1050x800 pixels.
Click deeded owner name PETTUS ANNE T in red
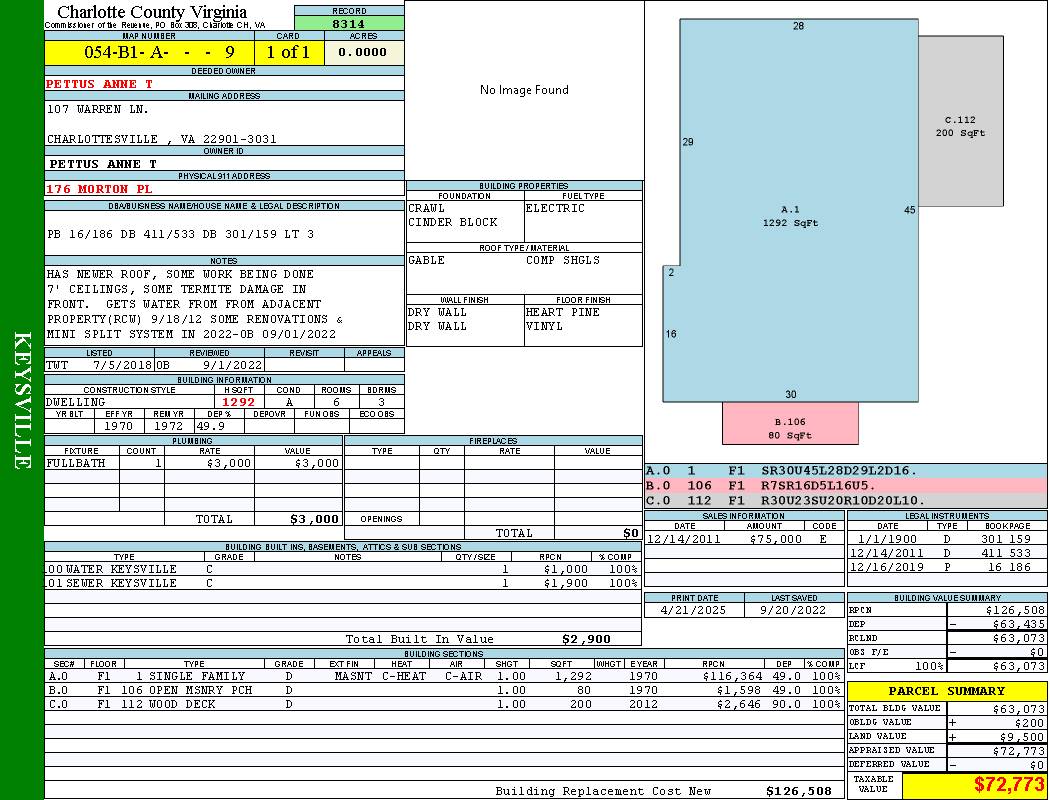100,85
